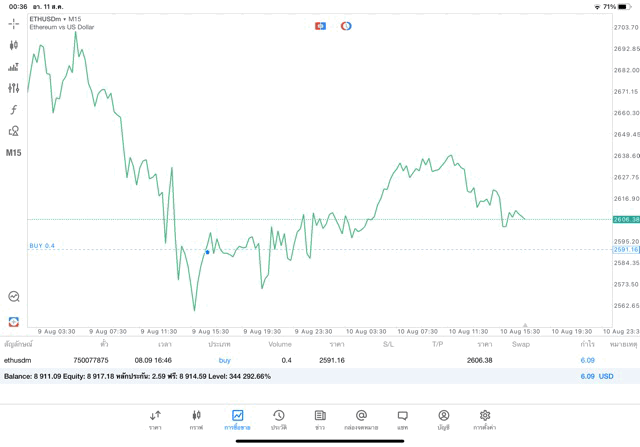
Task: Open the objects (shapes) tool
Action: [13, 131]
